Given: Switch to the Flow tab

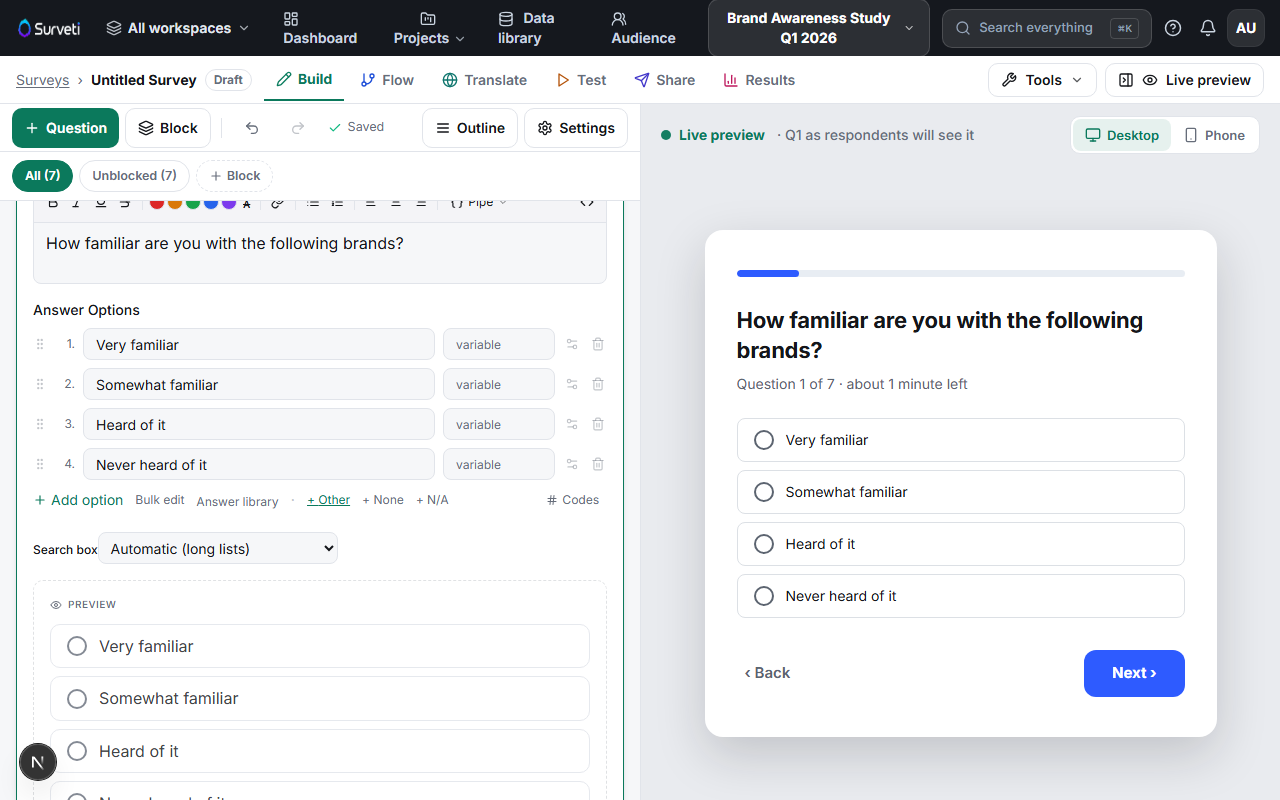Looking at the screenshot, I should click(387, 80).
